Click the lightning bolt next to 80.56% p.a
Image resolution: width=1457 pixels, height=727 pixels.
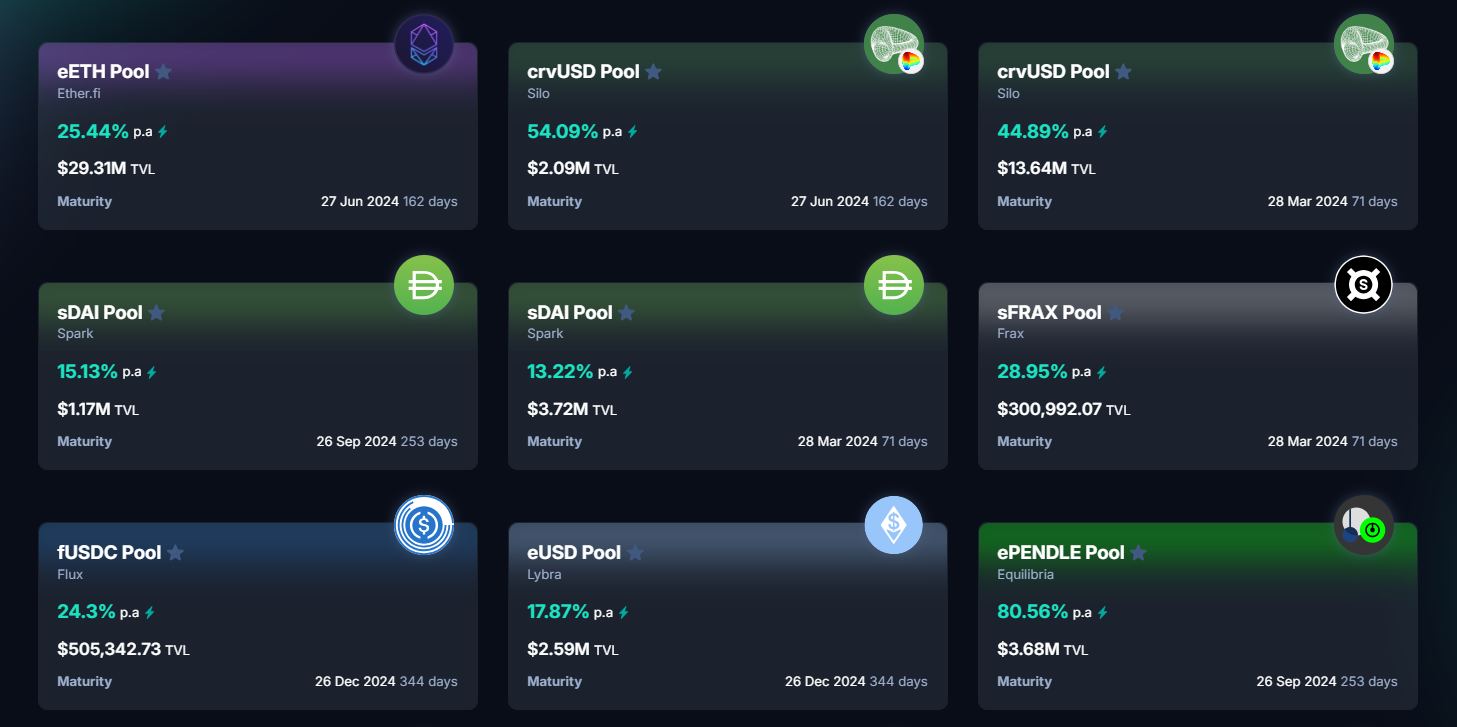coord(1102,612)
